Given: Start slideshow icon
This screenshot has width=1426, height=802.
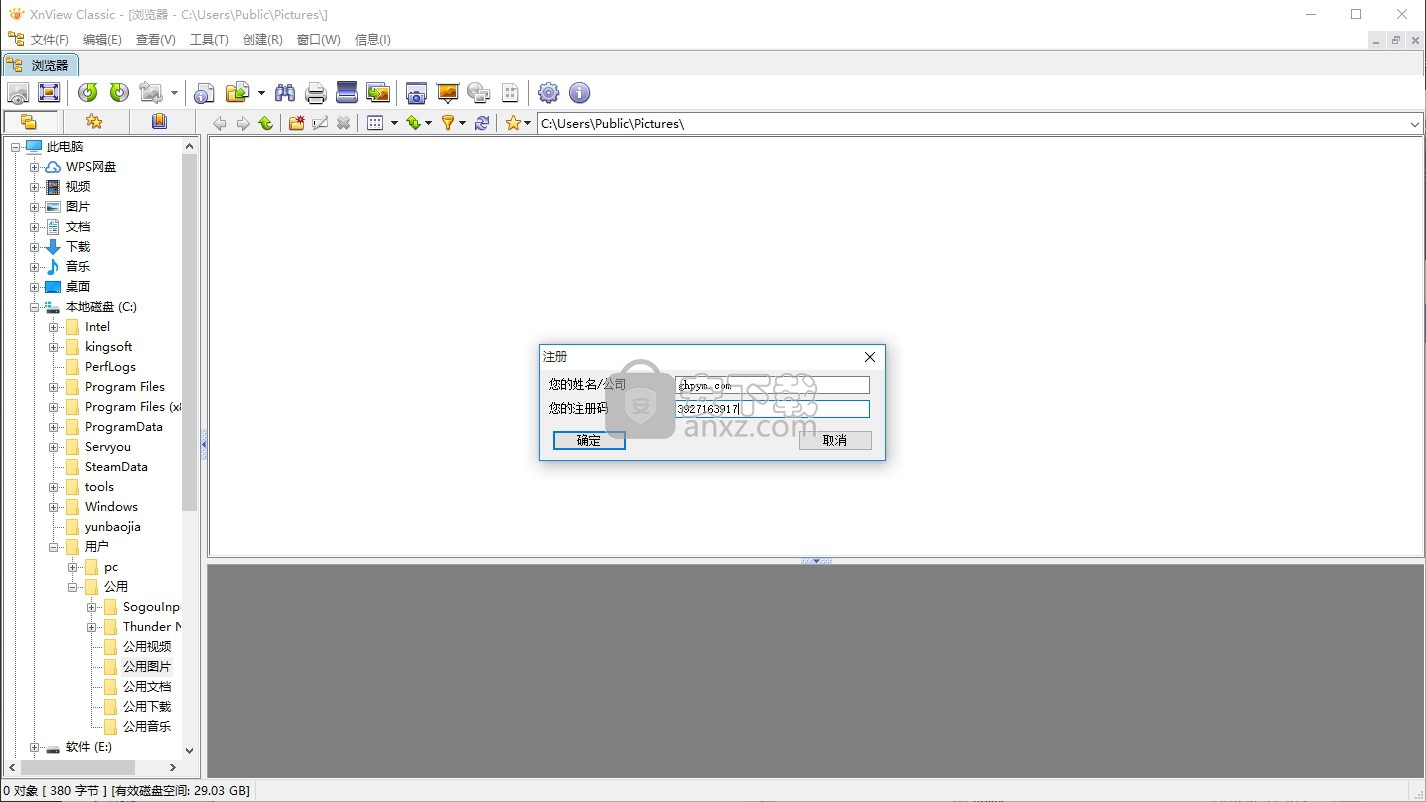Looking at the screenshot, I should 448,93.
